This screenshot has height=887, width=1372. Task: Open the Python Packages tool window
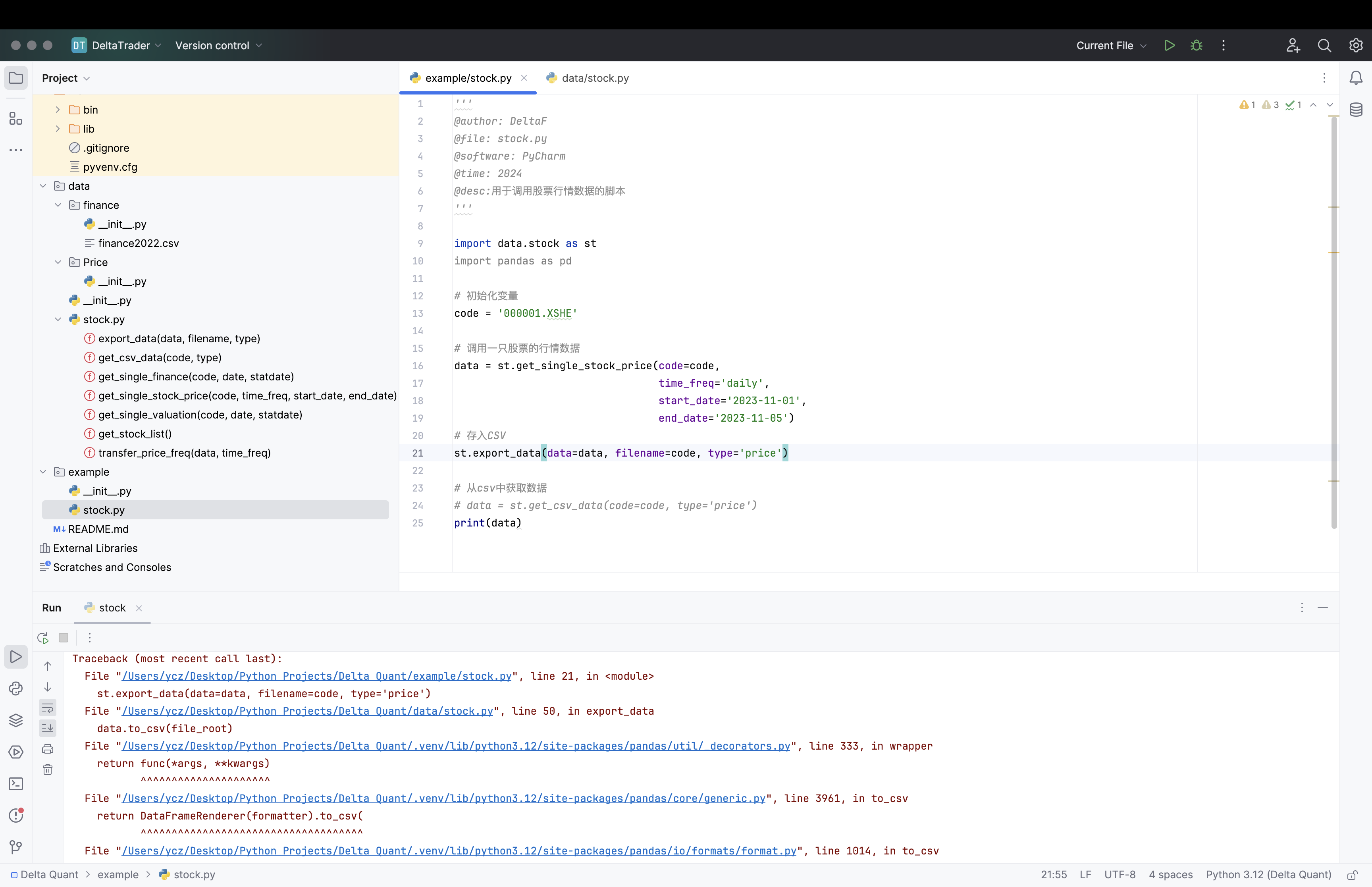(15, 721)
